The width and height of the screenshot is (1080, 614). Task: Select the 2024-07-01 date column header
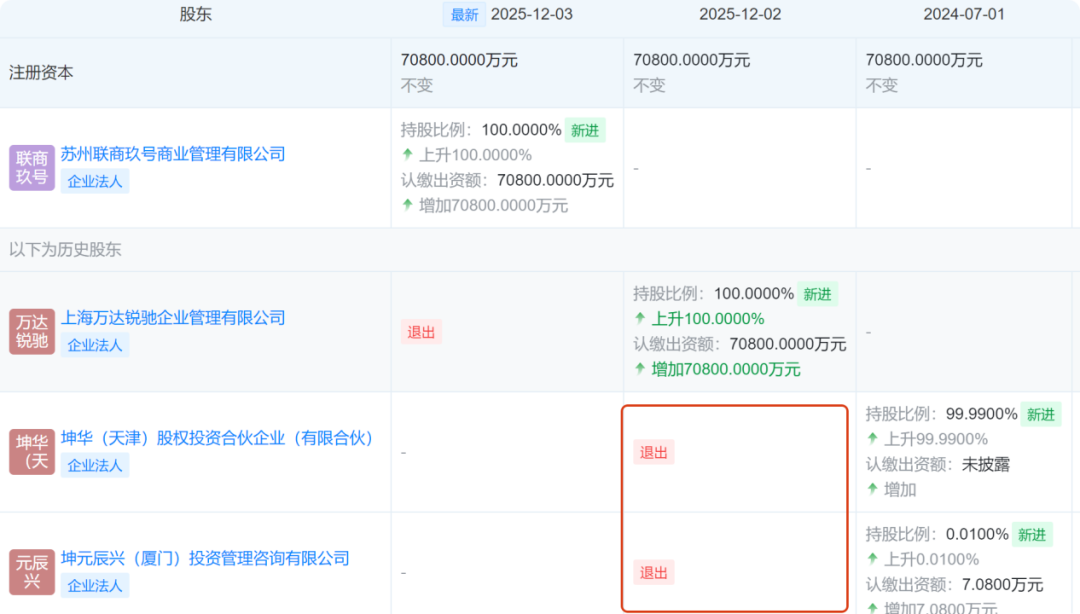pyautogui.click(x=964, y=15)
